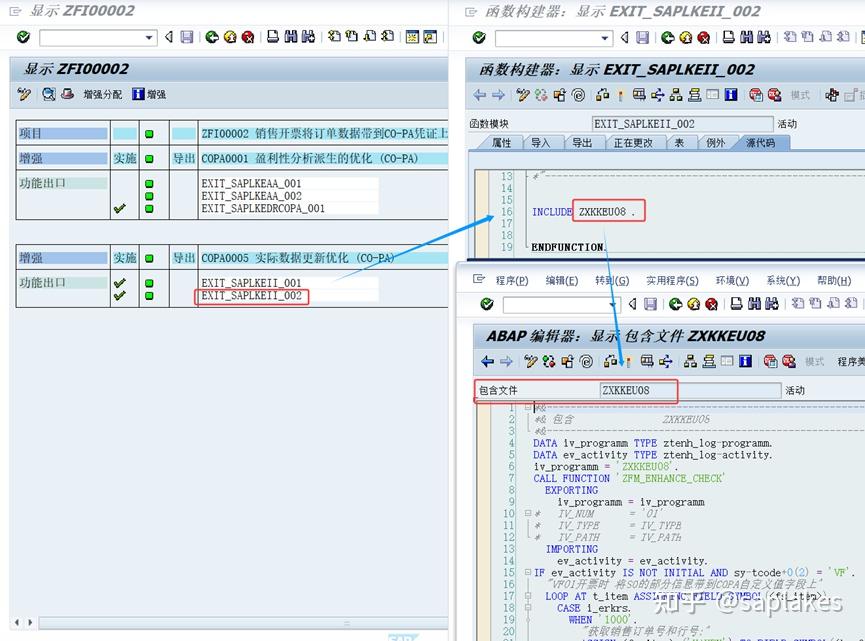
Task: Select the Back green arrow in Function Builder
Action: coord(668,39)
